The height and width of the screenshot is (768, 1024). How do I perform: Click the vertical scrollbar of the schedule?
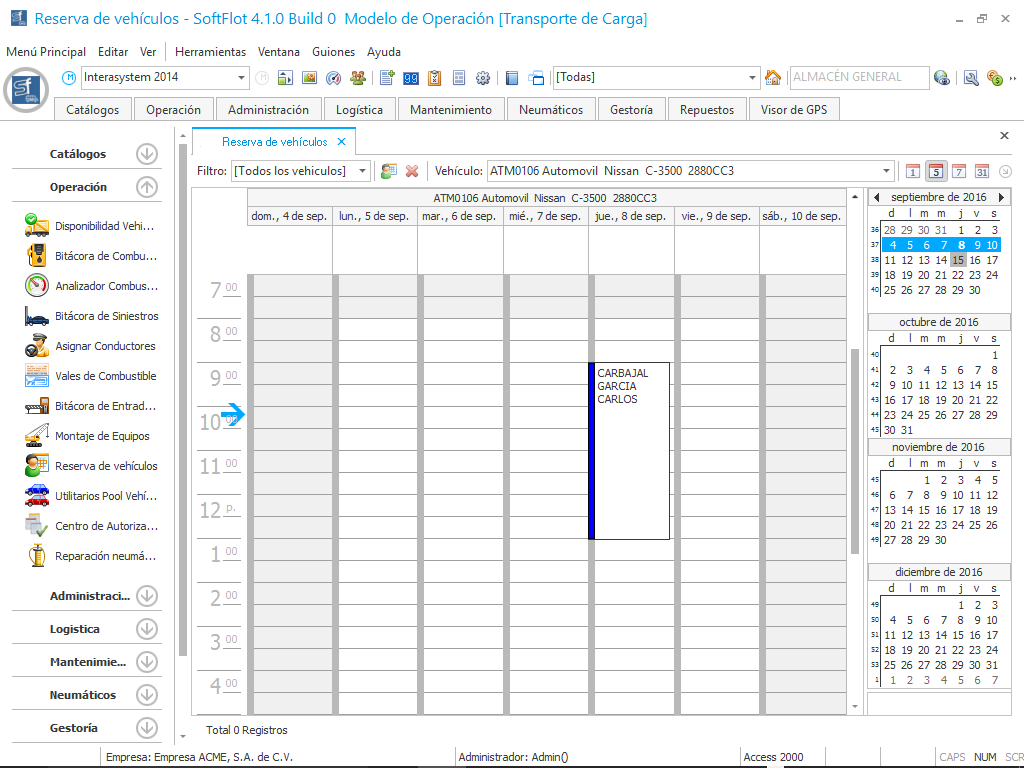coord(854,450)
